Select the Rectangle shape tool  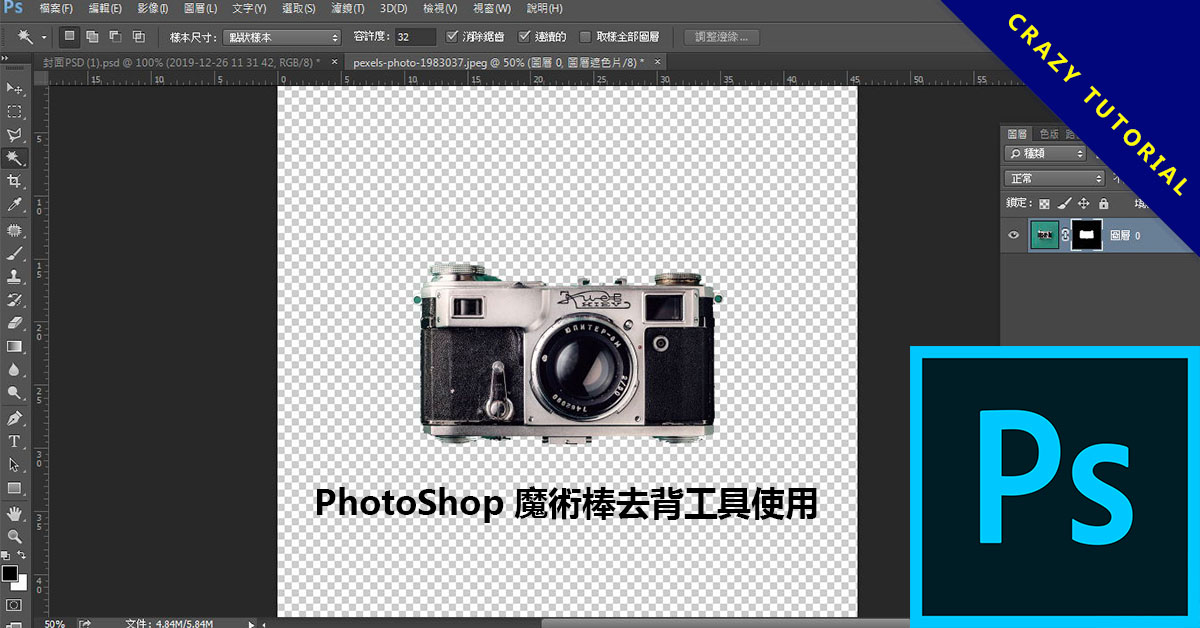coord(14,487)
